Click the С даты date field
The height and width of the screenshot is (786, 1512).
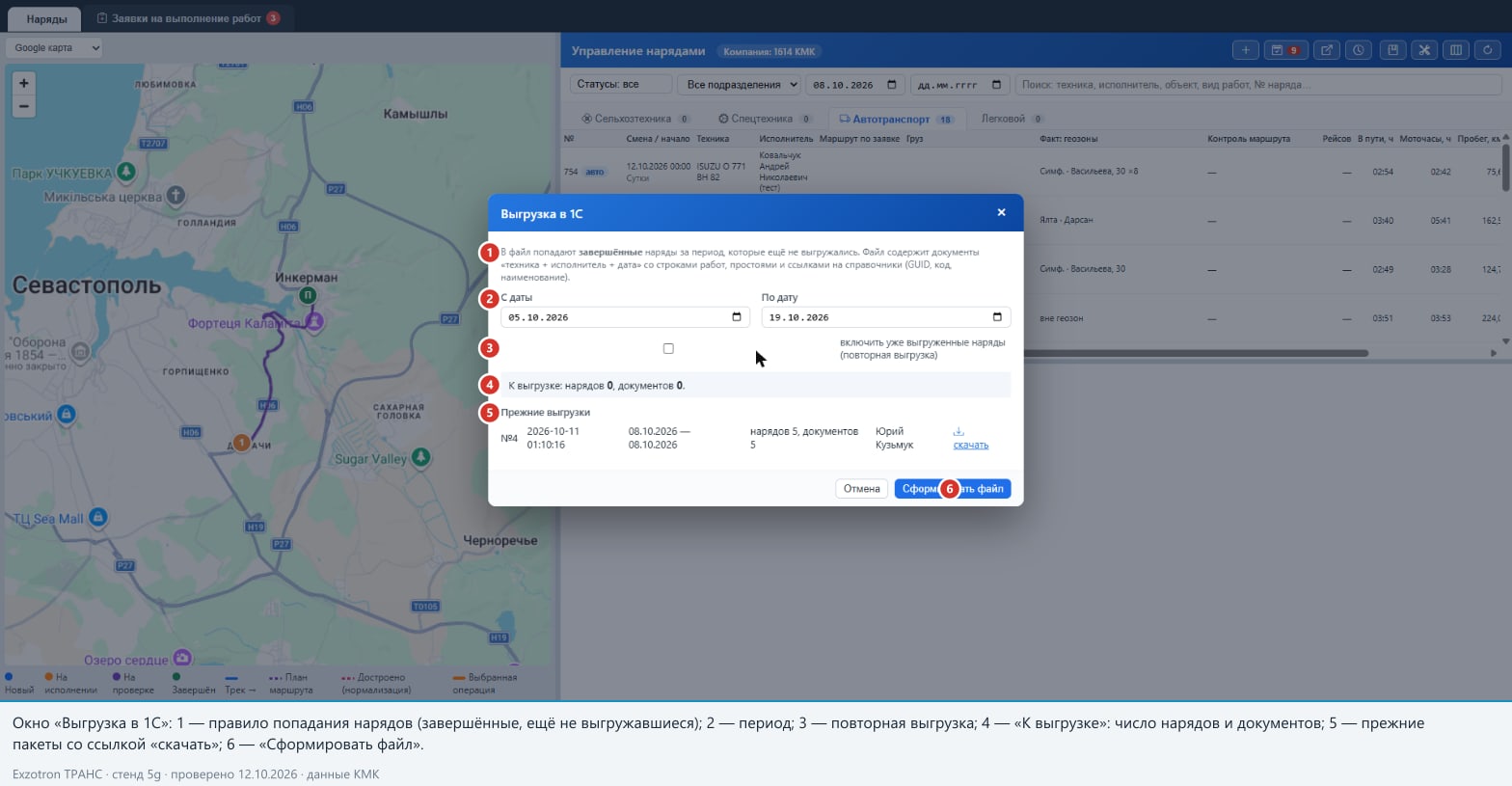tap(625, 317)
